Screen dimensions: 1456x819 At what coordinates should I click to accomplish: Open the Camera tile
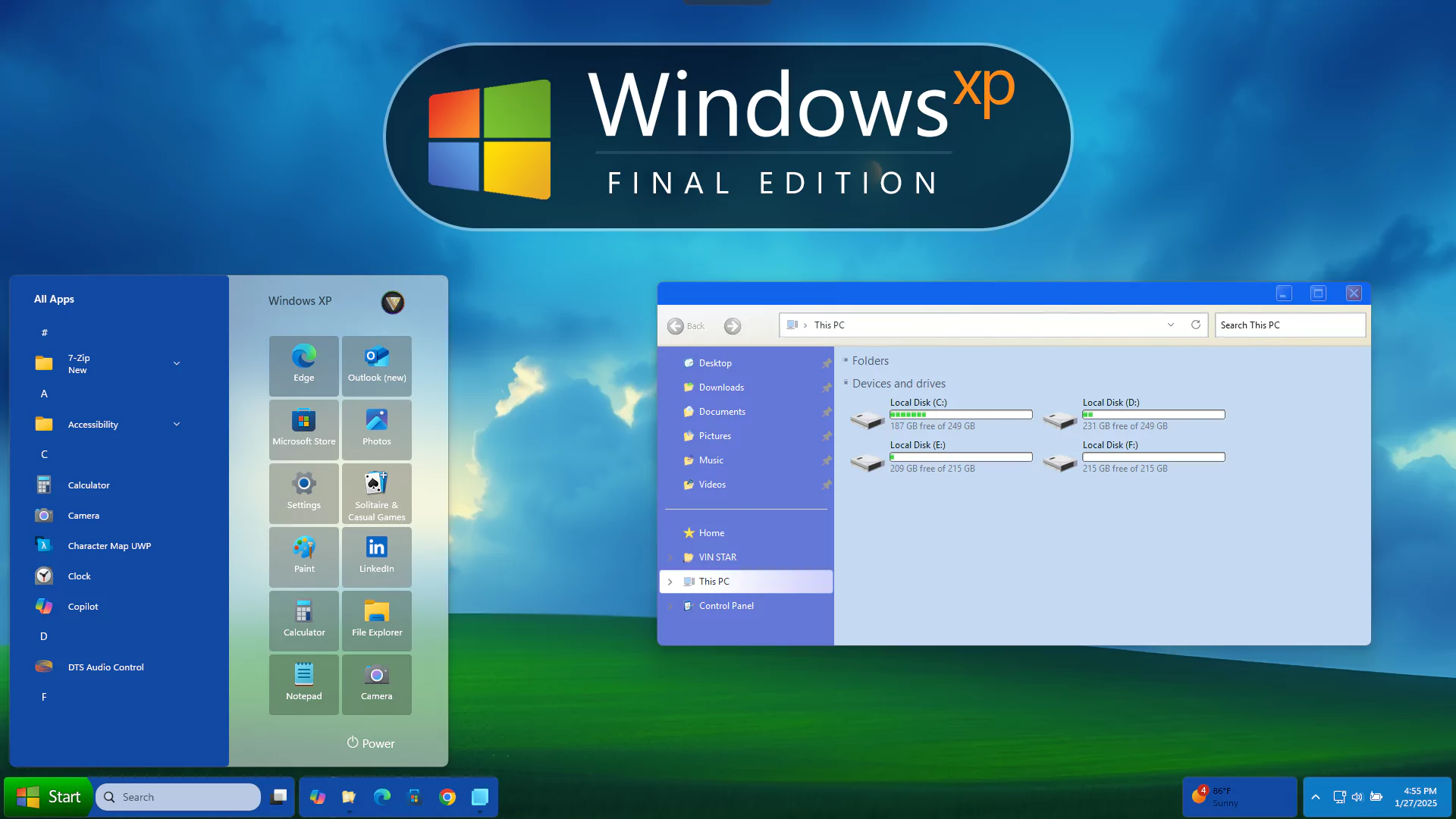pos(376,684)
